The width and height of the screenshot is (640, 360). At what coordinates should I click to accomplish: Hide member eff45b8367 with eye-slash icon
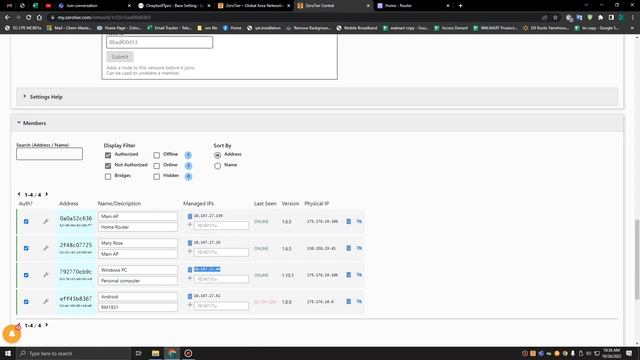[359, 302]
